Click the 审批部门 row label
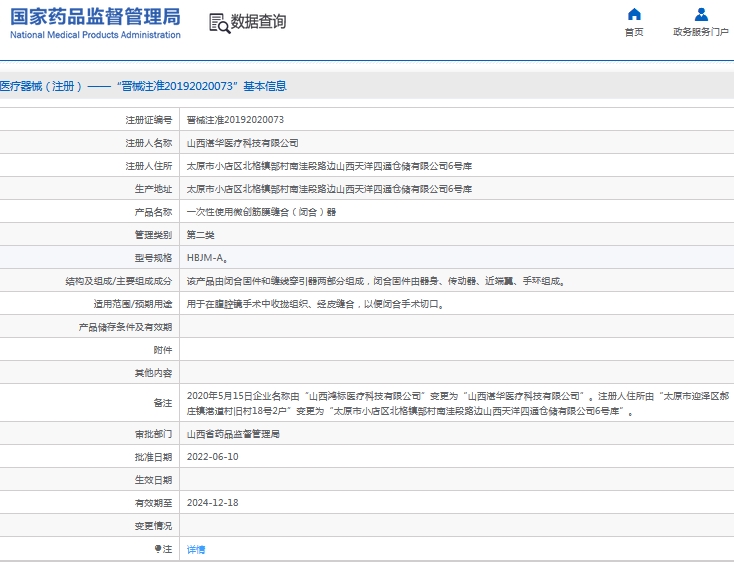The height and width of the screenshot is (562, 734). click(x=153, y=434)
